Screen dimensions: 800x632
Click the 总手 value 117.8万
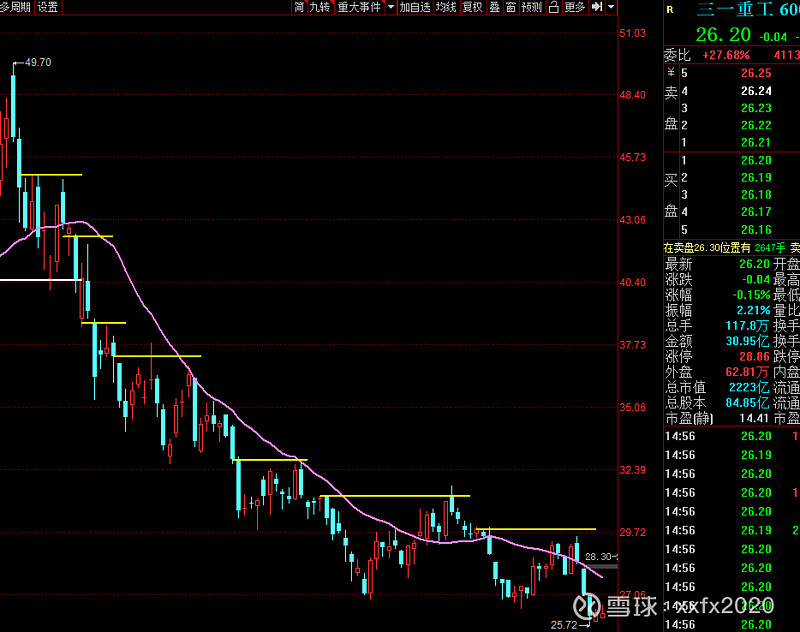point(747,325)
